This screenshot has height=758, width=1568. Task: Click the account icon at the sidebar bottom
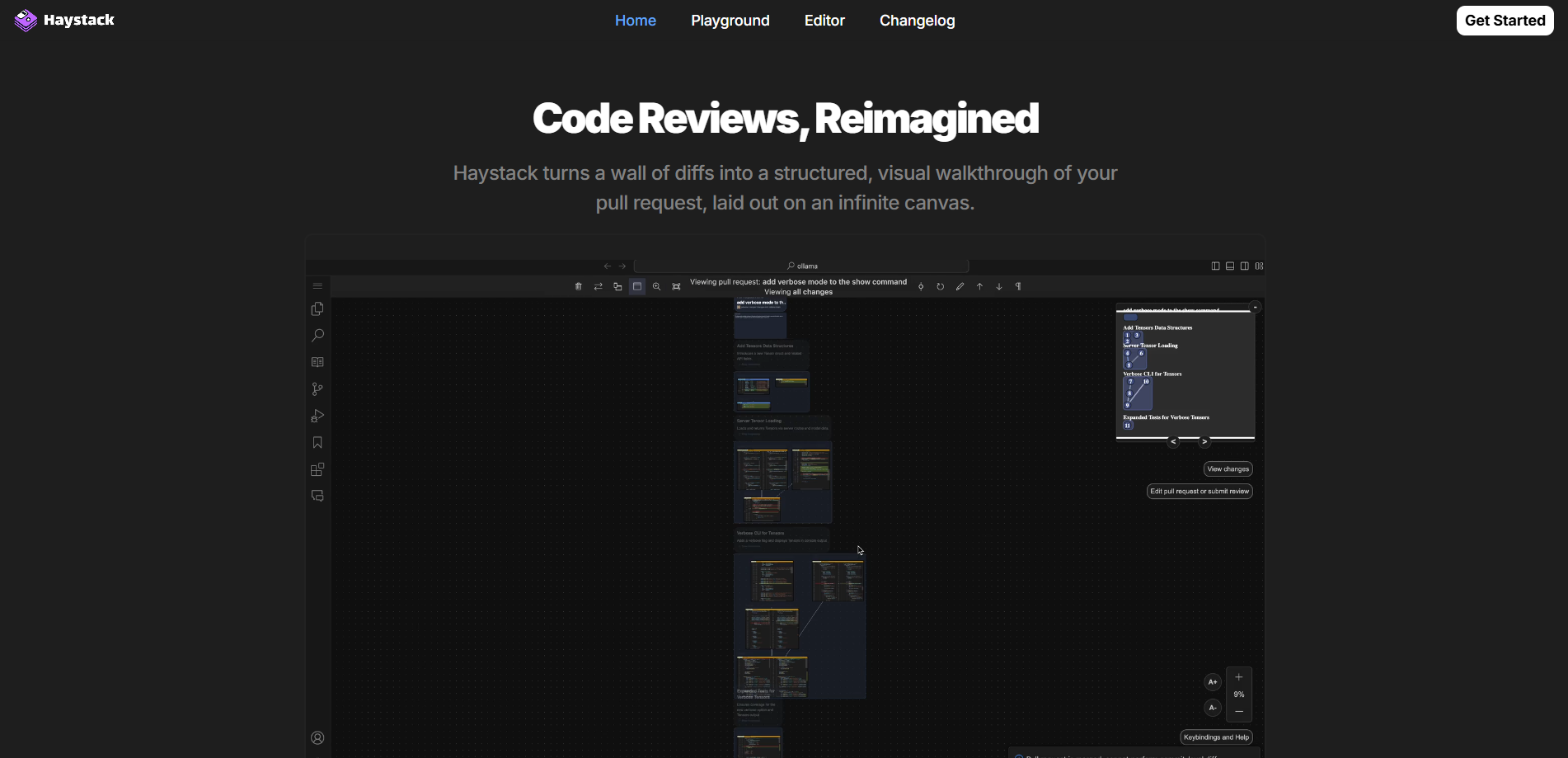pos(317,738)
